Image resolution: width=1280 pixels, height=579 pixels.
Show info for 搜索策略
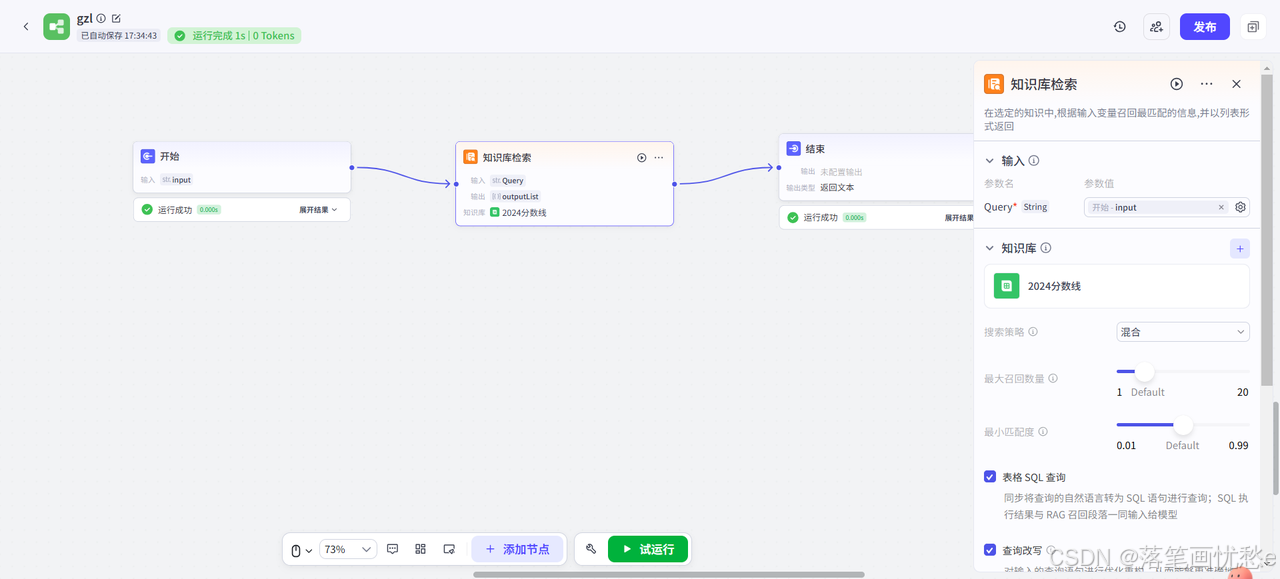point(1033,332)
